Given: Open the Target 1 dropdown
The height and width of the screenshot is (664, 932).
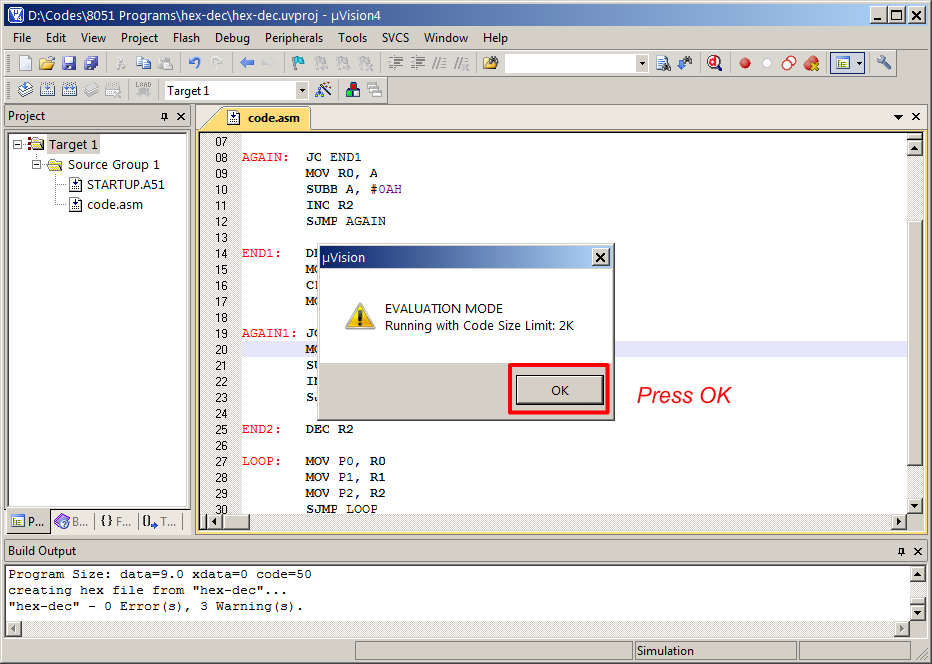Looking at the screenshot, I should 302,91.
